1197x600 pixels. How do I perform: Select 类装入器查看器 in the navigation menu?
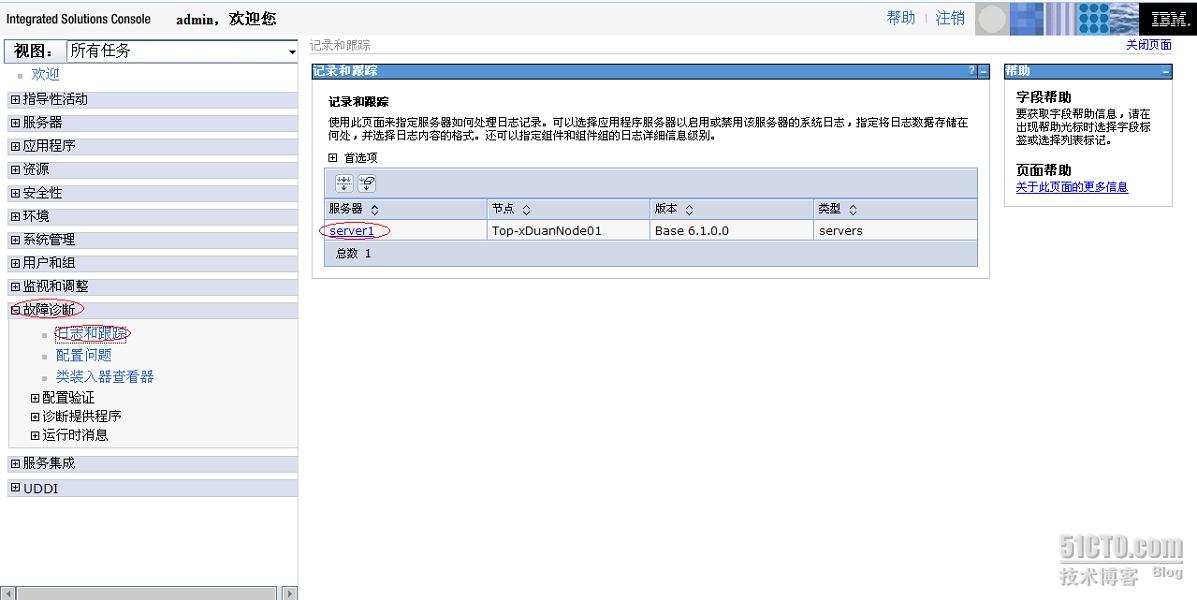point(106,376)
